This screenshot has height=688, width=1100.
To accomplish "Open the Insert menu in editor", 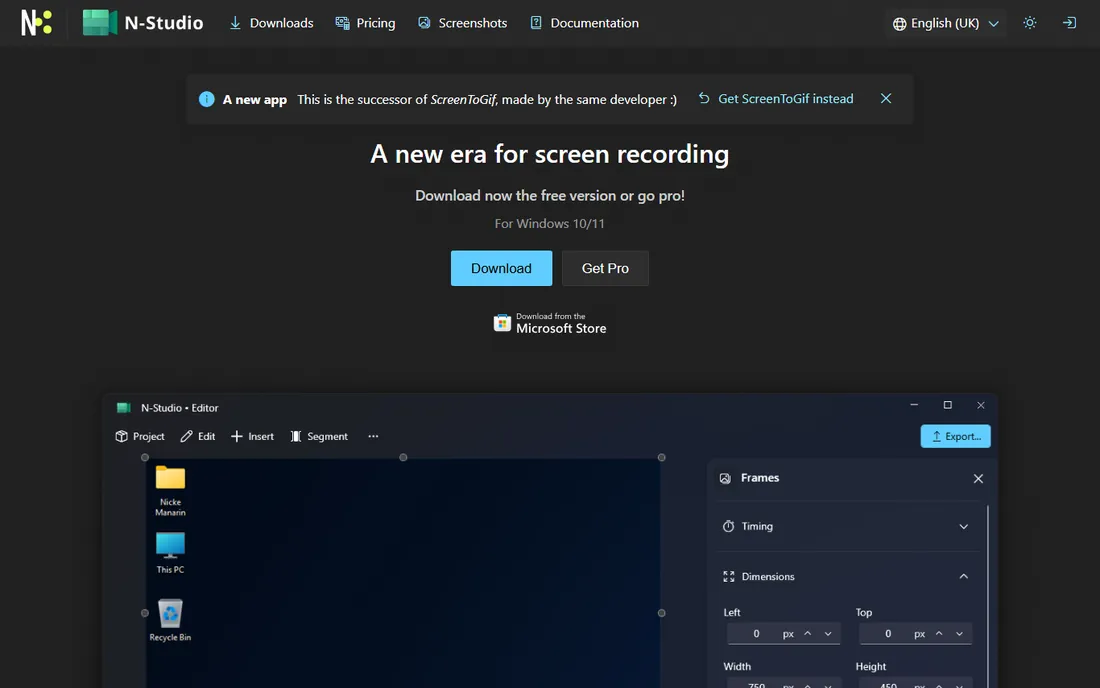I will pos(253,436).
